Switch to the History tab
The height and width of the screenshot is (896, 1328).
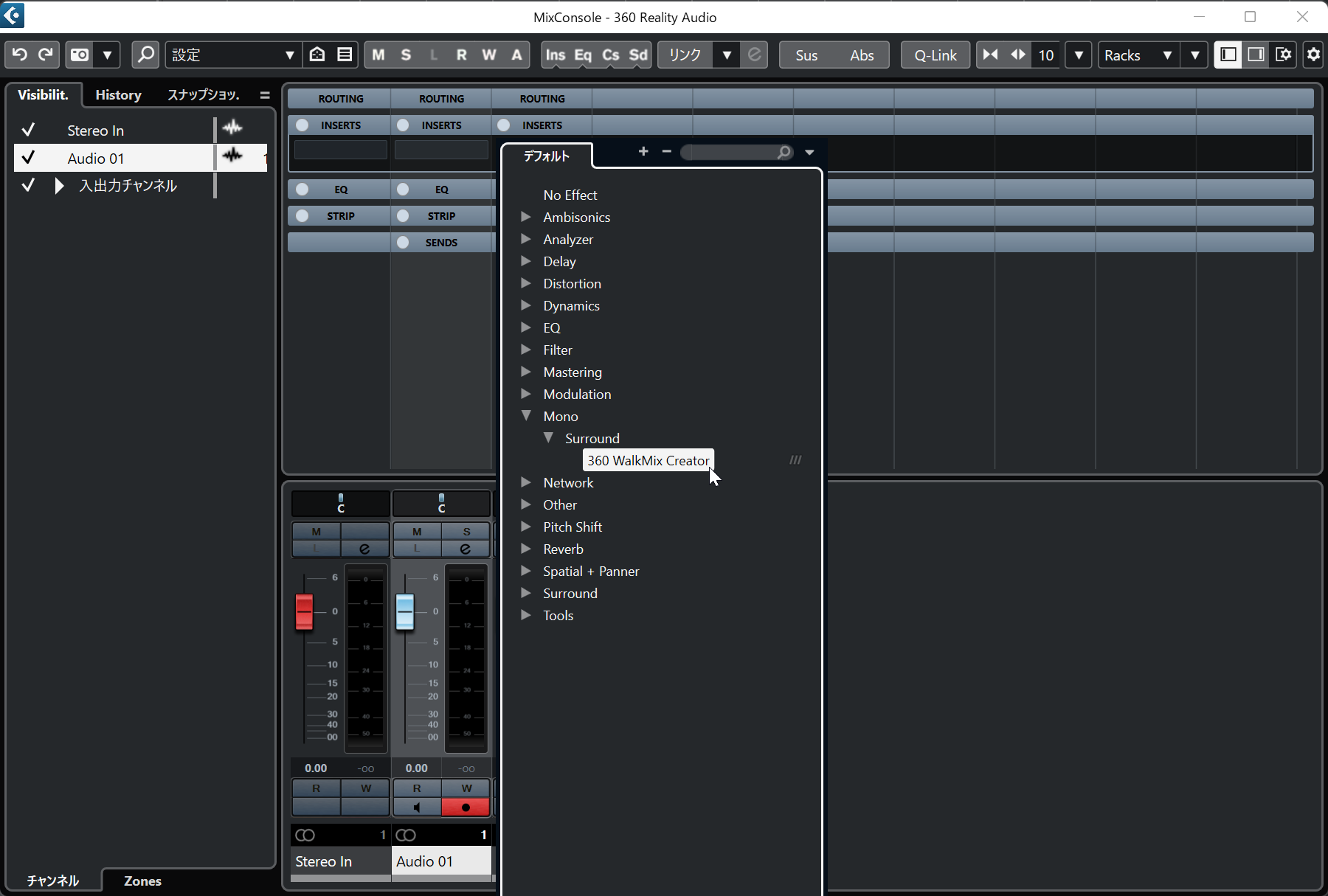coord(118,94)
